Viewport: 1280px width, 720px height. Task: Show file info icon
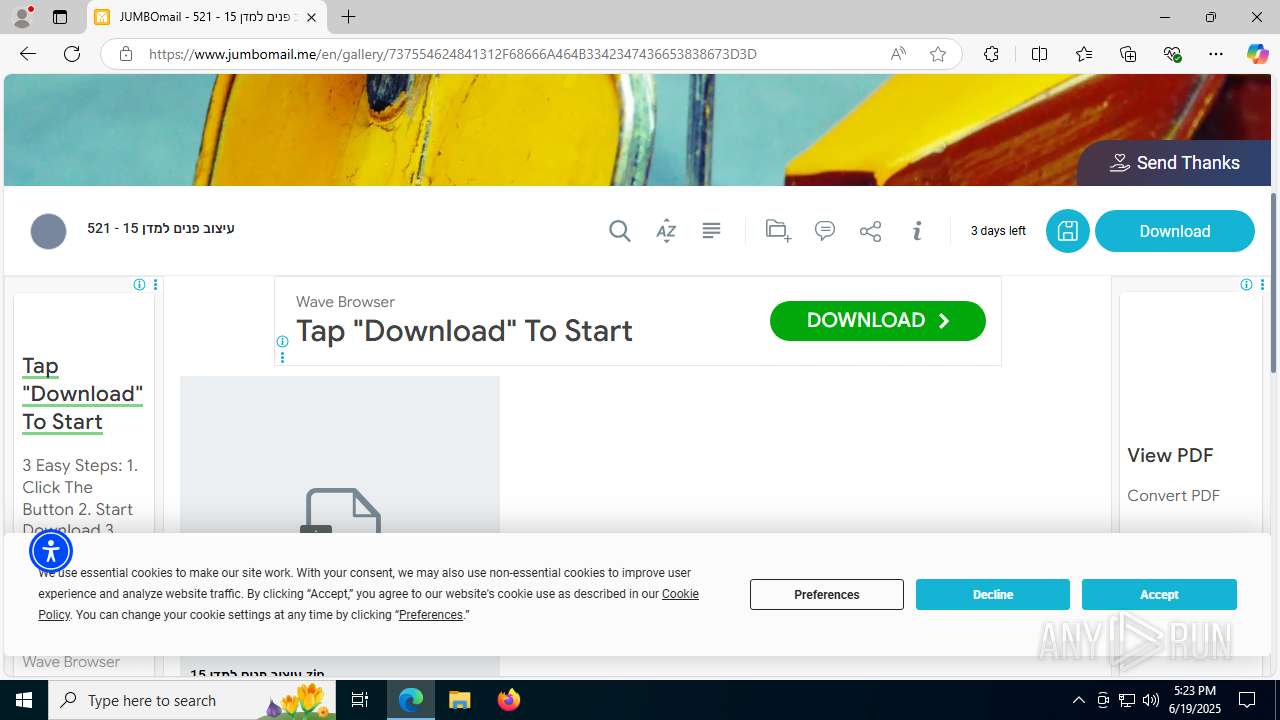tap(917, 231)
